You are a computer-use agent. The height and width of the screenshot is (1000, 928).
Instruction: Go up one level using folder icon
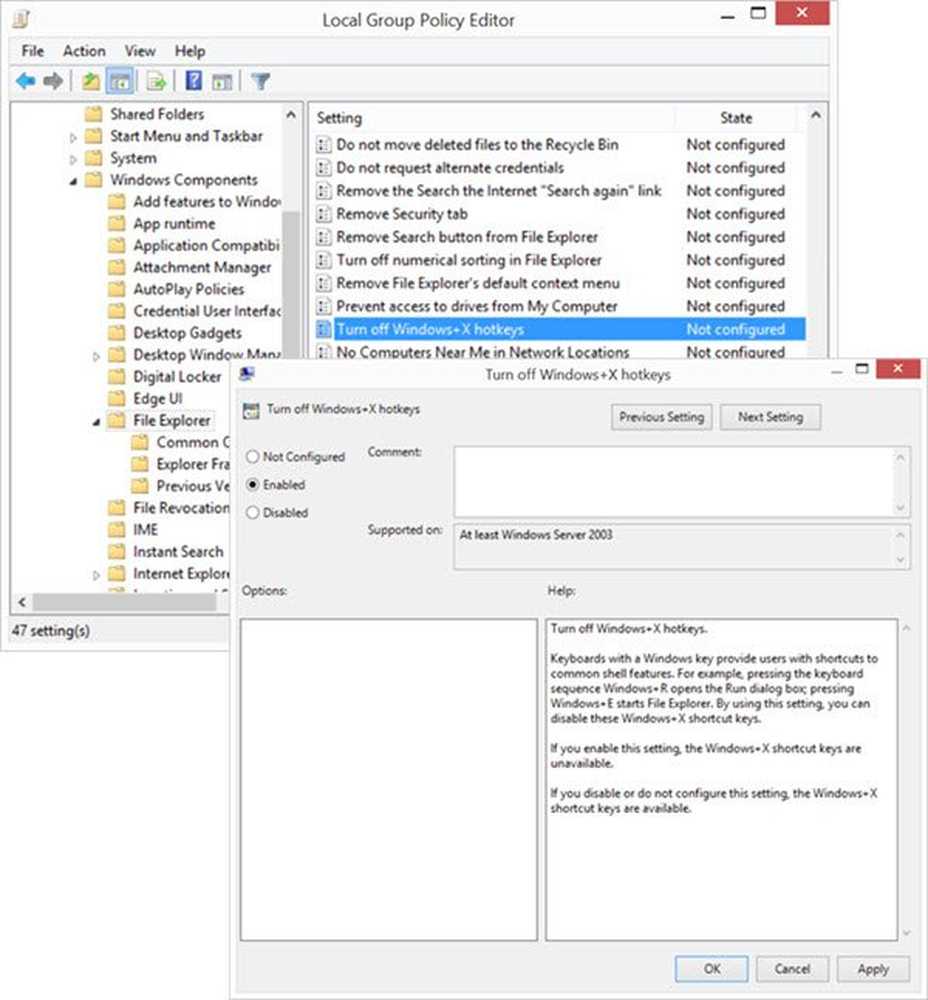pos(91,81)
